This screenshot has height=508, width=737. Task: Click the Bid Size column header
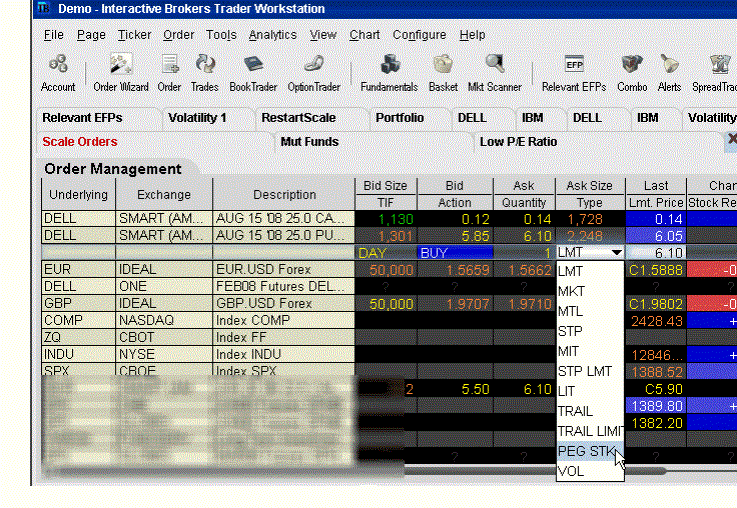click(385, 186)
